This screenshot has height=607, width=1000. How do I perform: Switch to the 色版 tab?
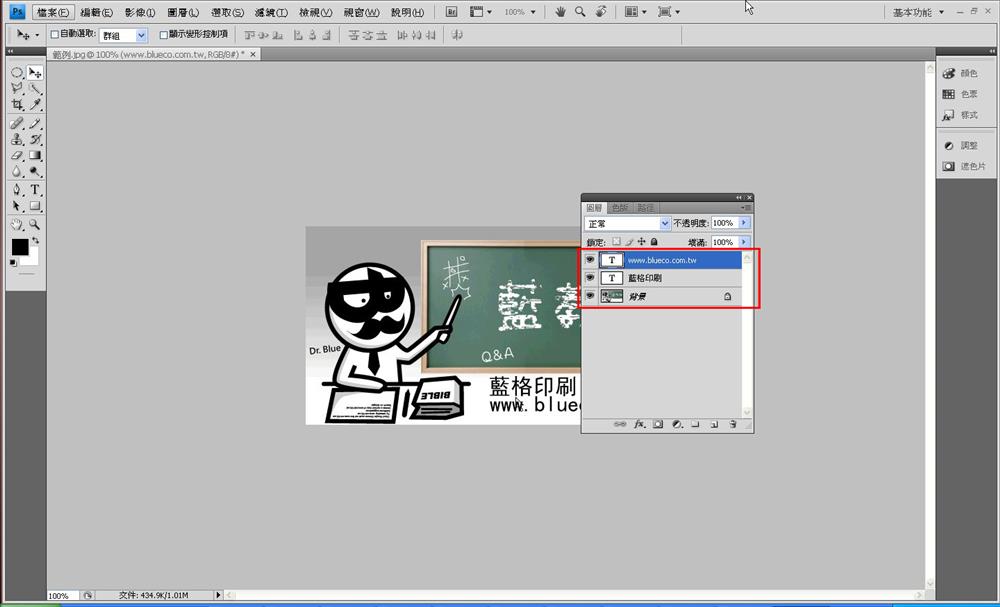(619, 208)
